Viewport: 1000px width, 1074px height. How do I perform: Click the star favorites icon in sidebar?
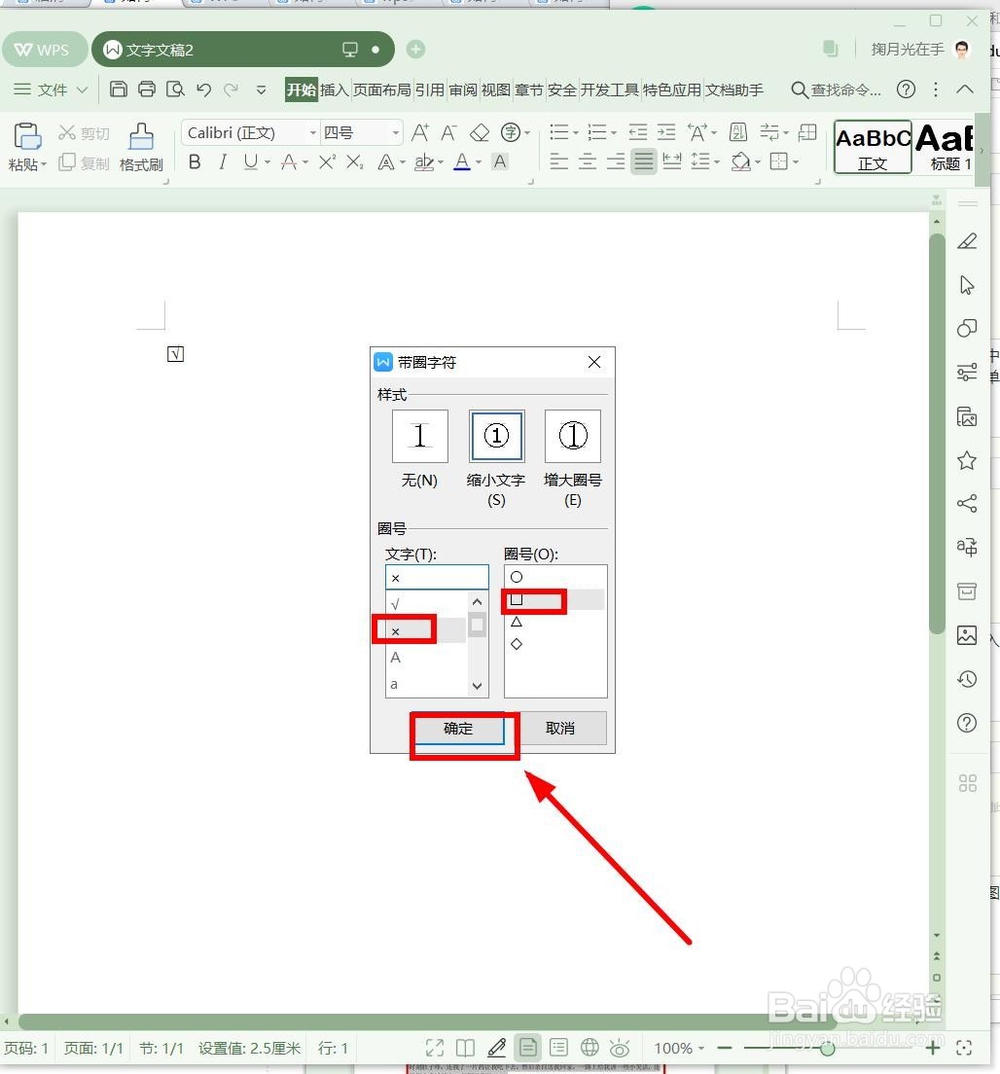(966, 460)
